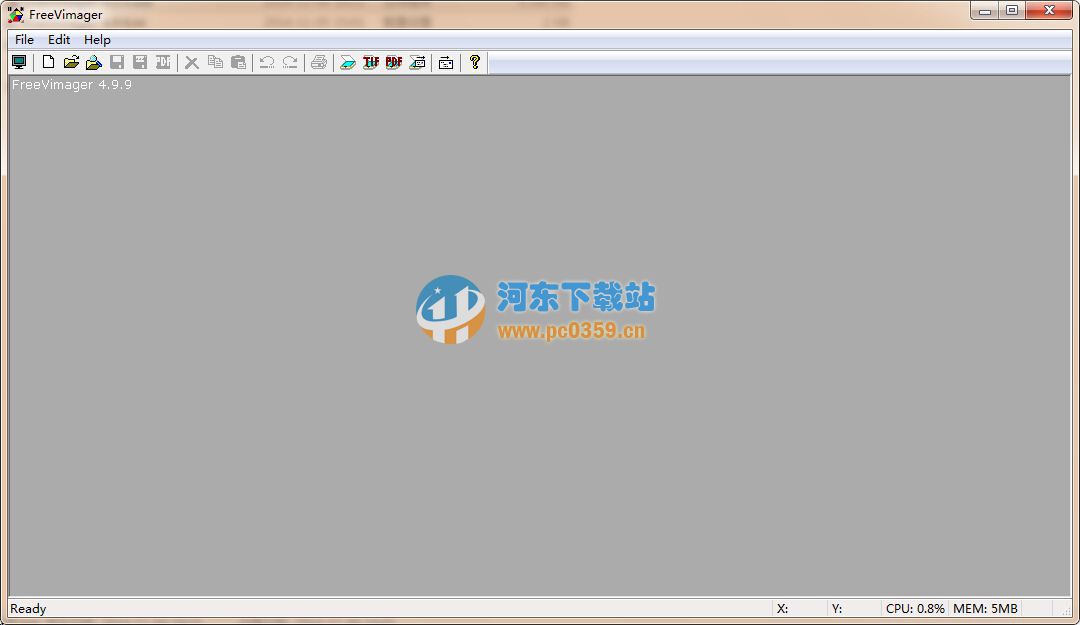Screen dimensions: 1080x625
Task: Open the PDF creation tool
Action: [x=394, y=62]
